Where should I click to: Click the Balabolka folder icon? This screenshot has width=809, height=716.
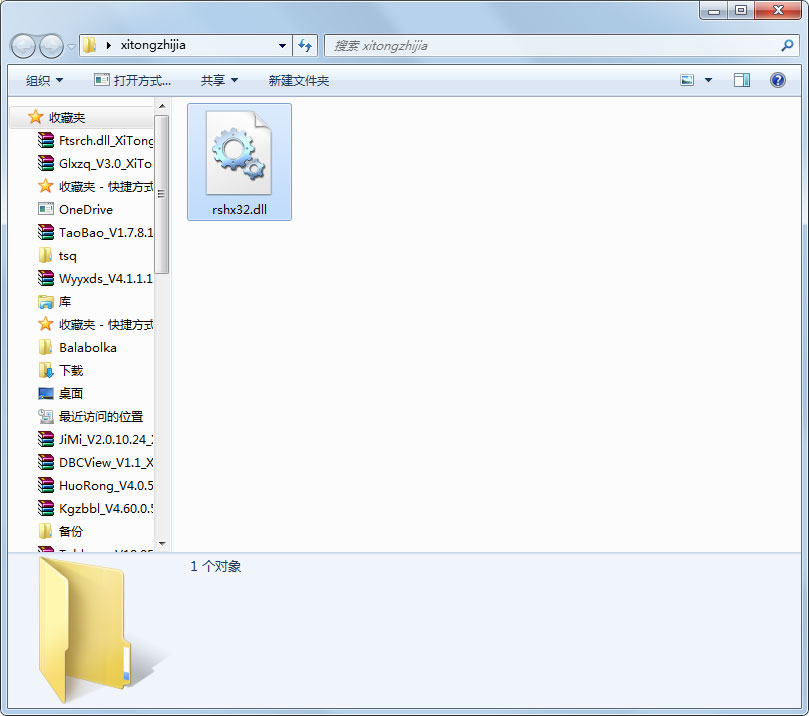pos(46,347)
